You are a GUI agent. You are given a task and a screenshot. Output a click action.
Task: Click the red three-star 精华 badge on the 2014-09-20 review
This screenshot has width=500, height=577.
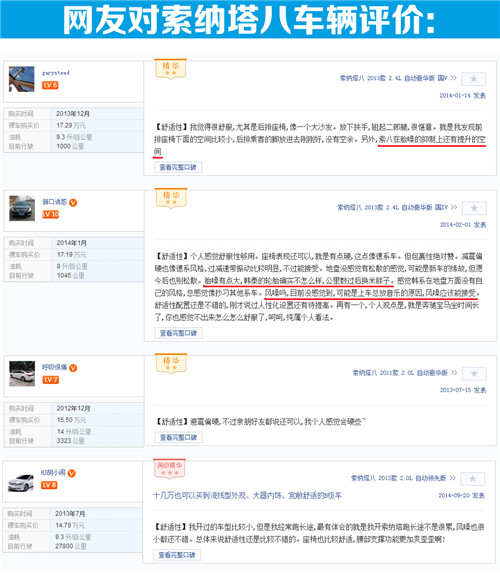pos(169,469)
